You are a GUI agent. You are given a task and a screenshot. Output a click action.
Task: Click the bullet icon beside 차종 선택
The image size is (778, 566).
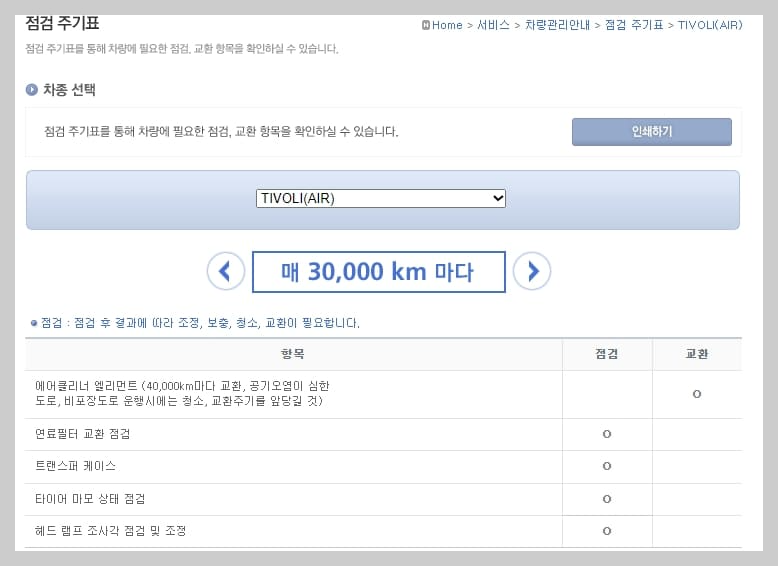tap(32, 90)
